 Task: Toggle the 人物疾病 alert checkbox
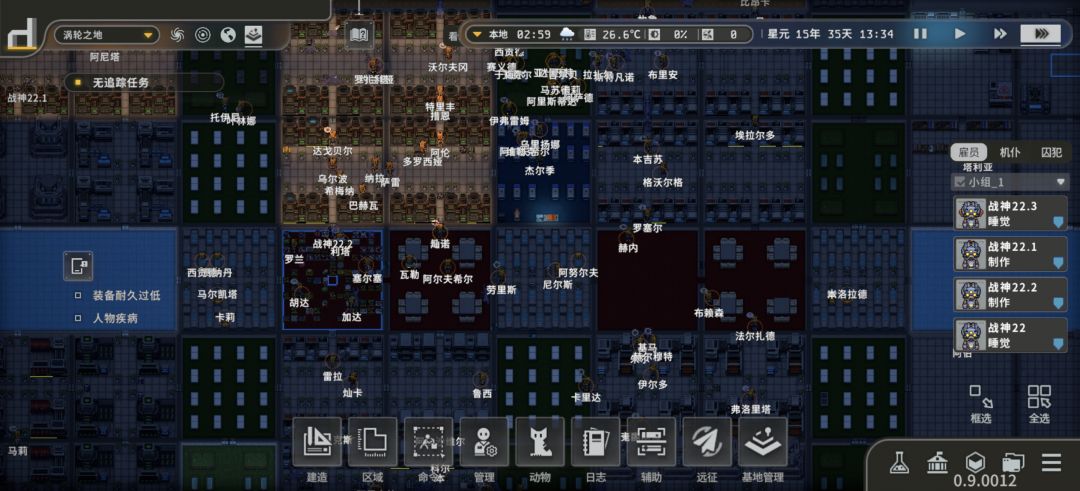tap(78, 318)
